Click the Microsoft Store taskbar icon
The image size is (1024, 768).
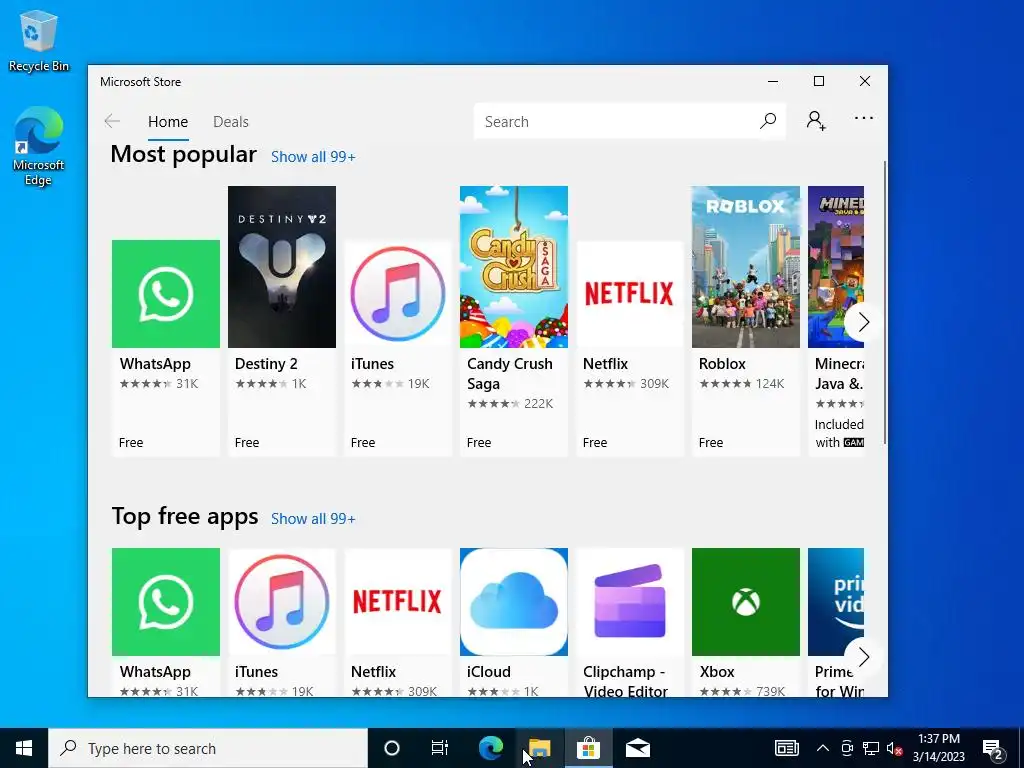click(x=588, y=748)
